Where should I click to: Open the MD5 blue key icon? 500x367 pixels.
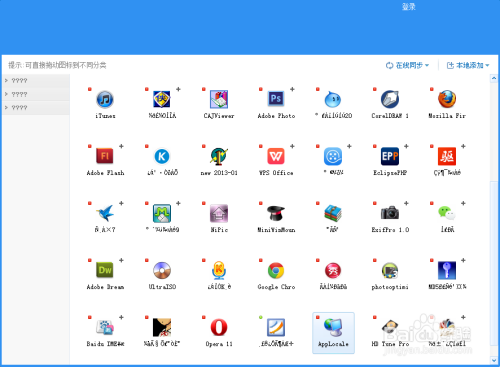[447, 270]
